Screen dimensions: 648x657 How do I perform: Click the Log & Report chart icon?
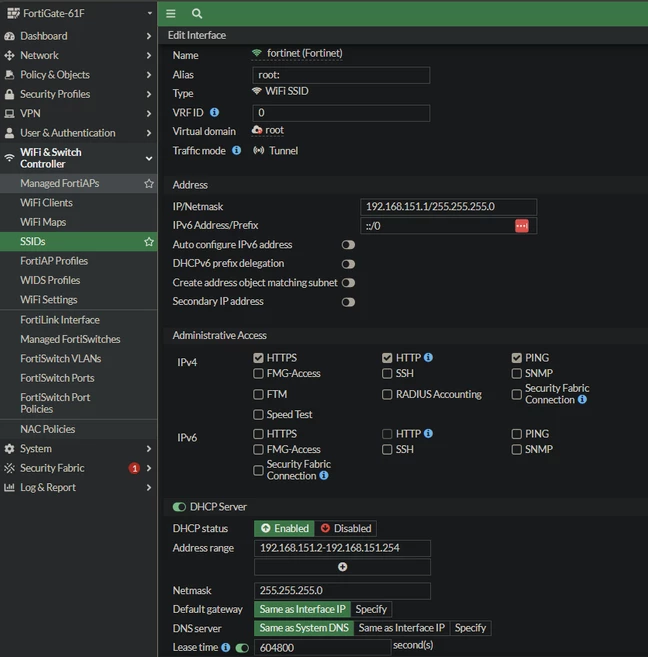9,487
